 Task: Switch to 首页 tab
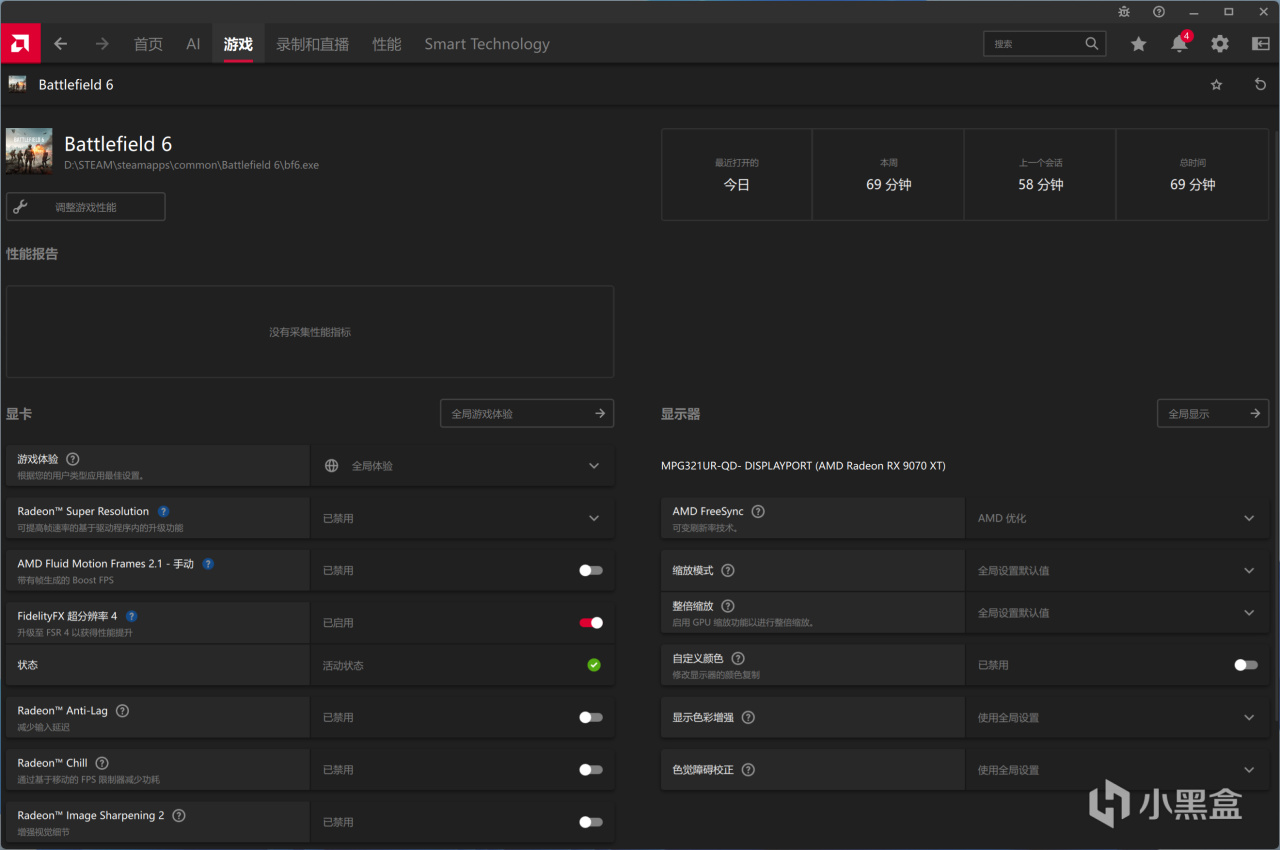(148, 44)
